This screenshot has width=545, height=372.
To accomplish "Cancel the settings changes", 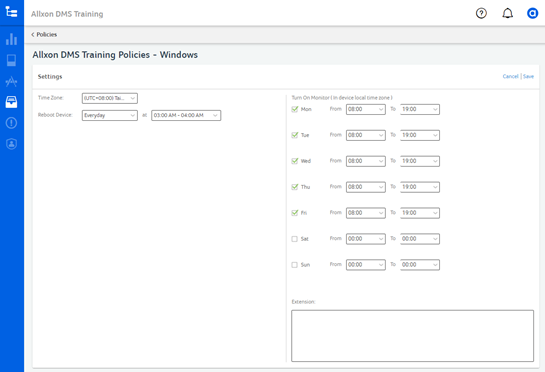I will (510, 76).
